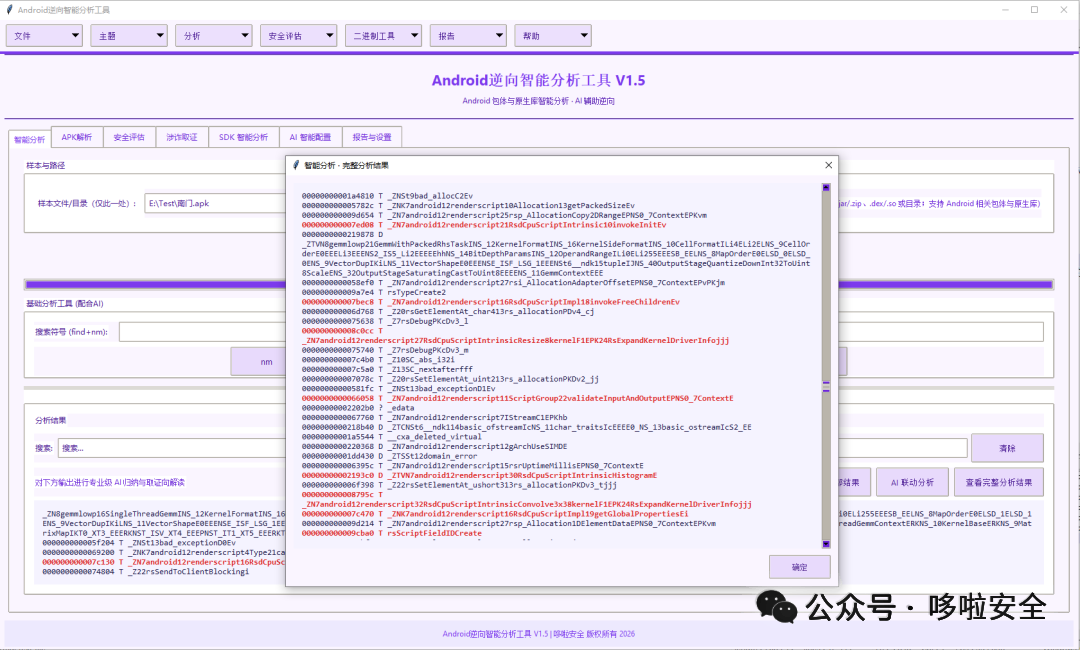Click the dialog scrollbar down arrow
Viewport: 1080px width, 650px height.
[826, 544]
